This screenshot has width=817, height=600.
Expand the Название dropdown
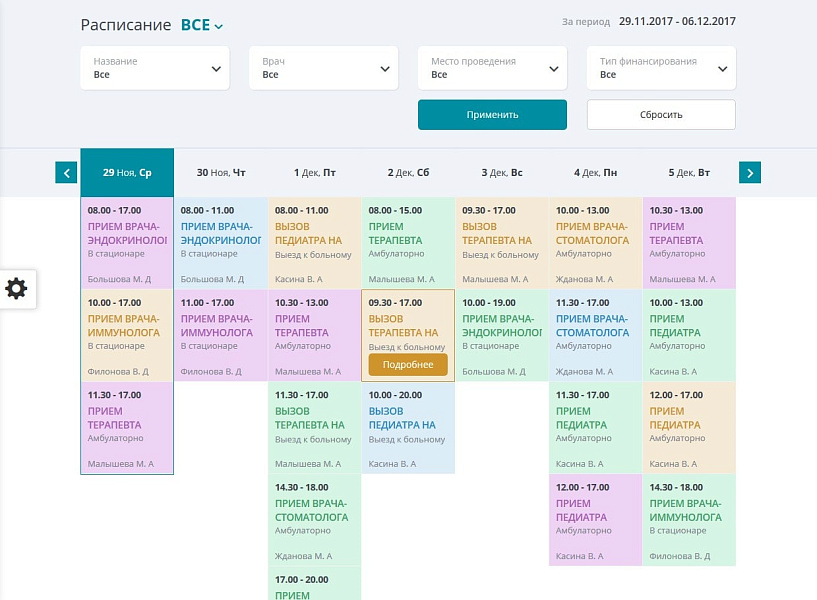click(155, 68)
